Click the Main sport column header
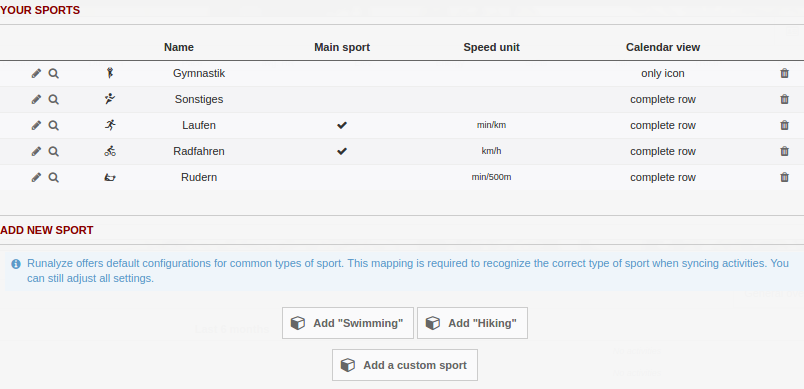Screen dimensions: 804x389 [342, 47]
